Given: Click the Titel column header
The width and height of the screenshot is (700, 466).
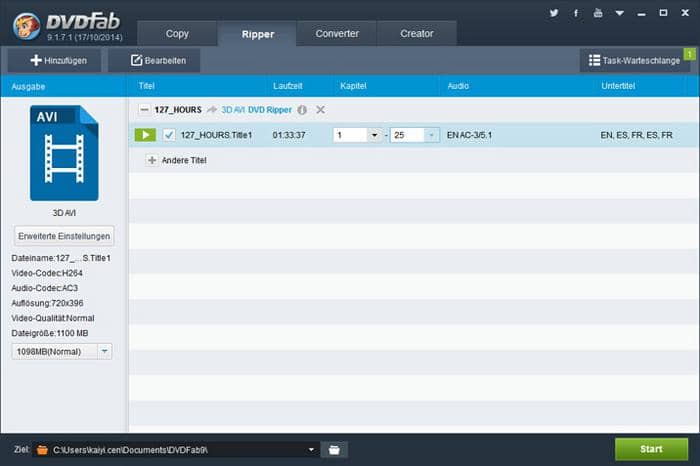Looking at the screenshot, I should point(146,86).
